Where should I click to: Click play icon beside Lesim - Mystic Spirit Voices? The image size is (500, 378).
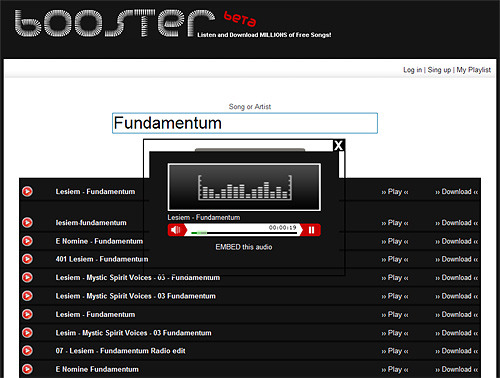point(27,333)
